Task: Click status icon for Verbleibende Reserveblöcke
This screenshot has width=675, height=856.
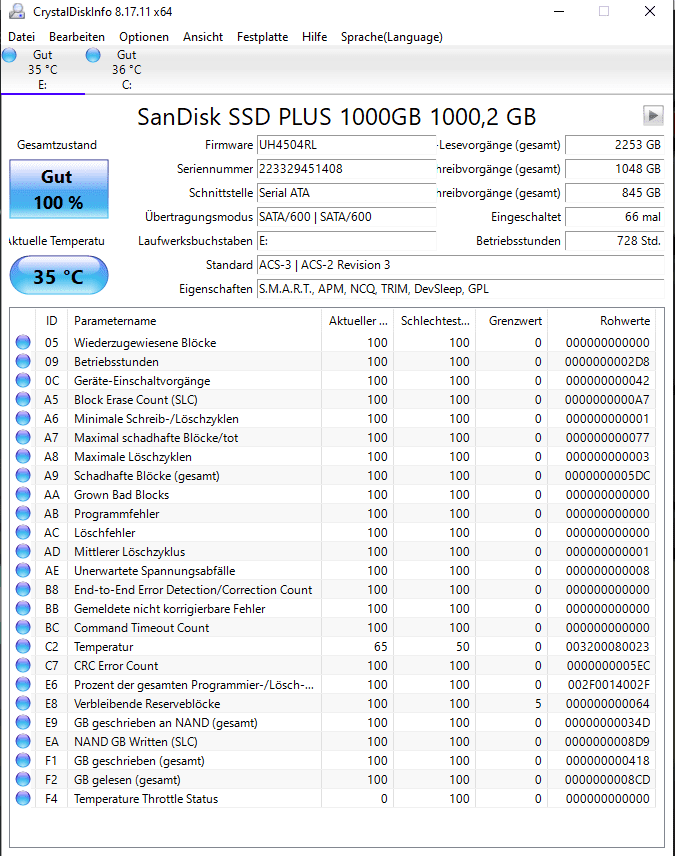Action: (23, 703)
